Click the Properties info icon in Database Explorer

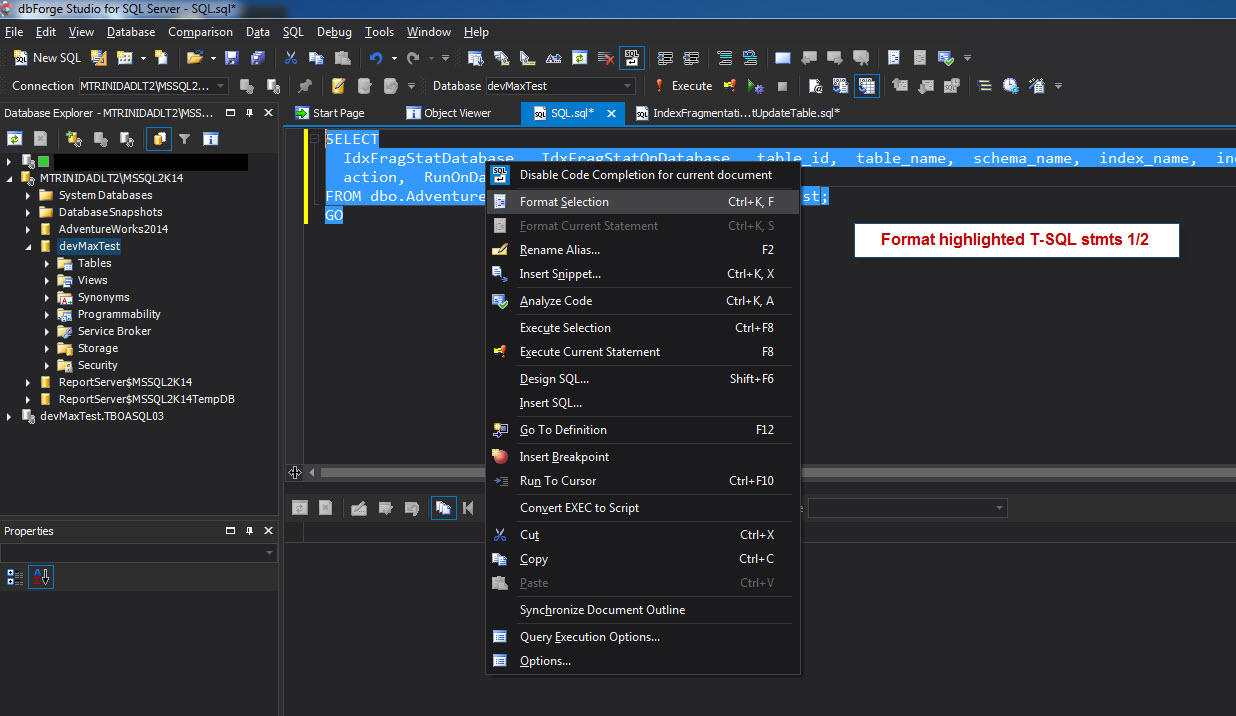[x=210, y=139]
